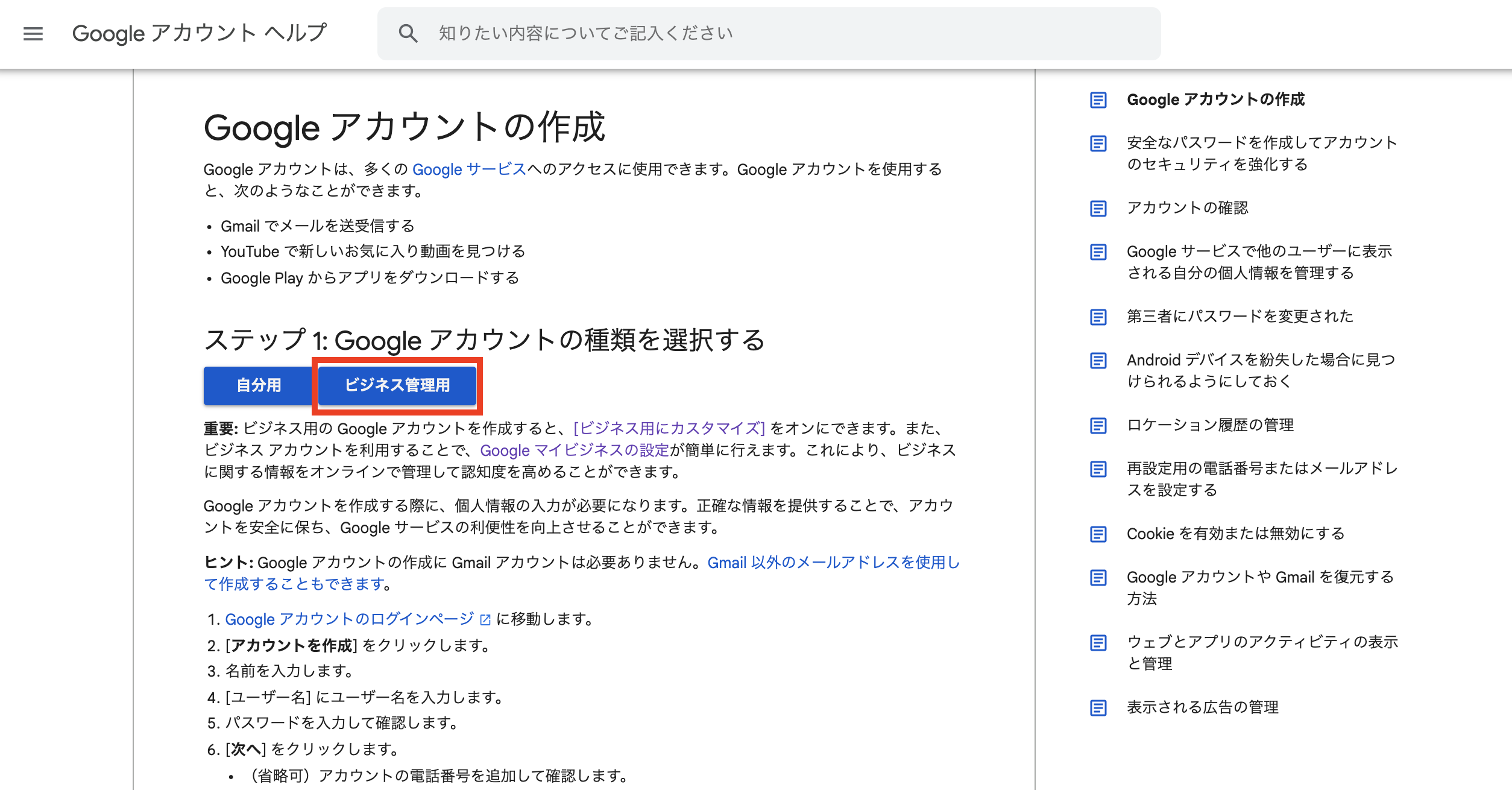Click the article icon beside アカウントの確認
The width and height of the screenshot is (1512, 790).
click(x=1097, y=208)
